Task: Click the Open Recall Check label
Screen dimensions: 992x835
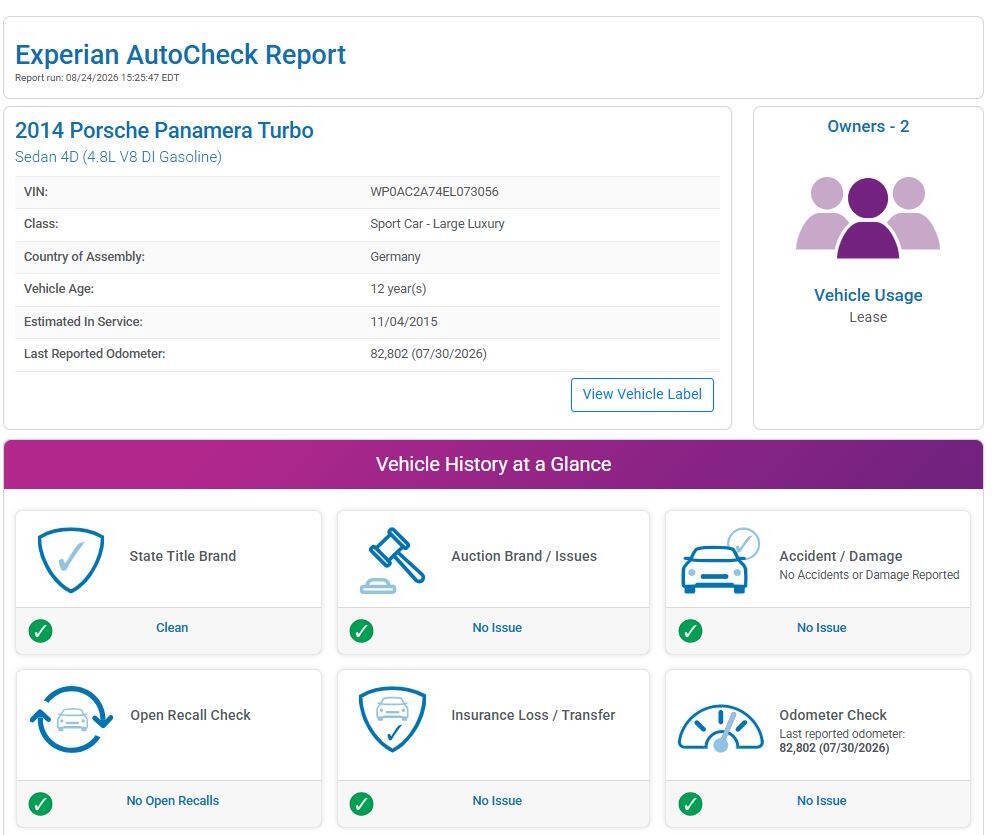Action: [x=190, y=715]
